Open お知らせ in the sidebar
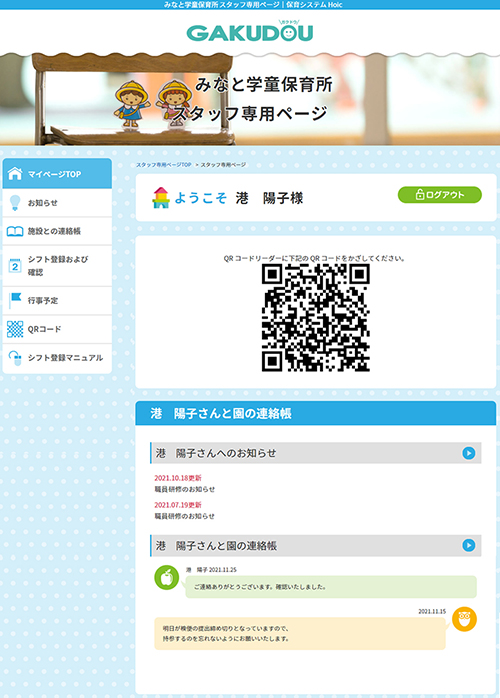 (57, 203)
